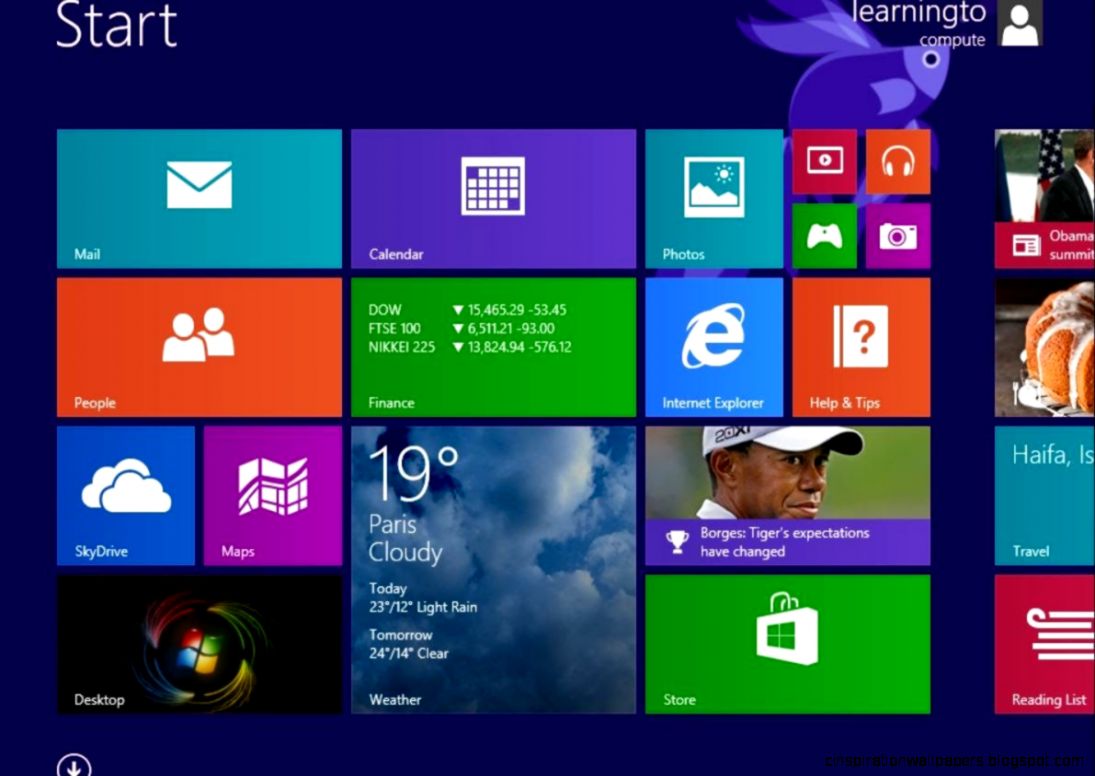Open Internet Explorer
1095x776 pixels.
click(x=714, y=345)
